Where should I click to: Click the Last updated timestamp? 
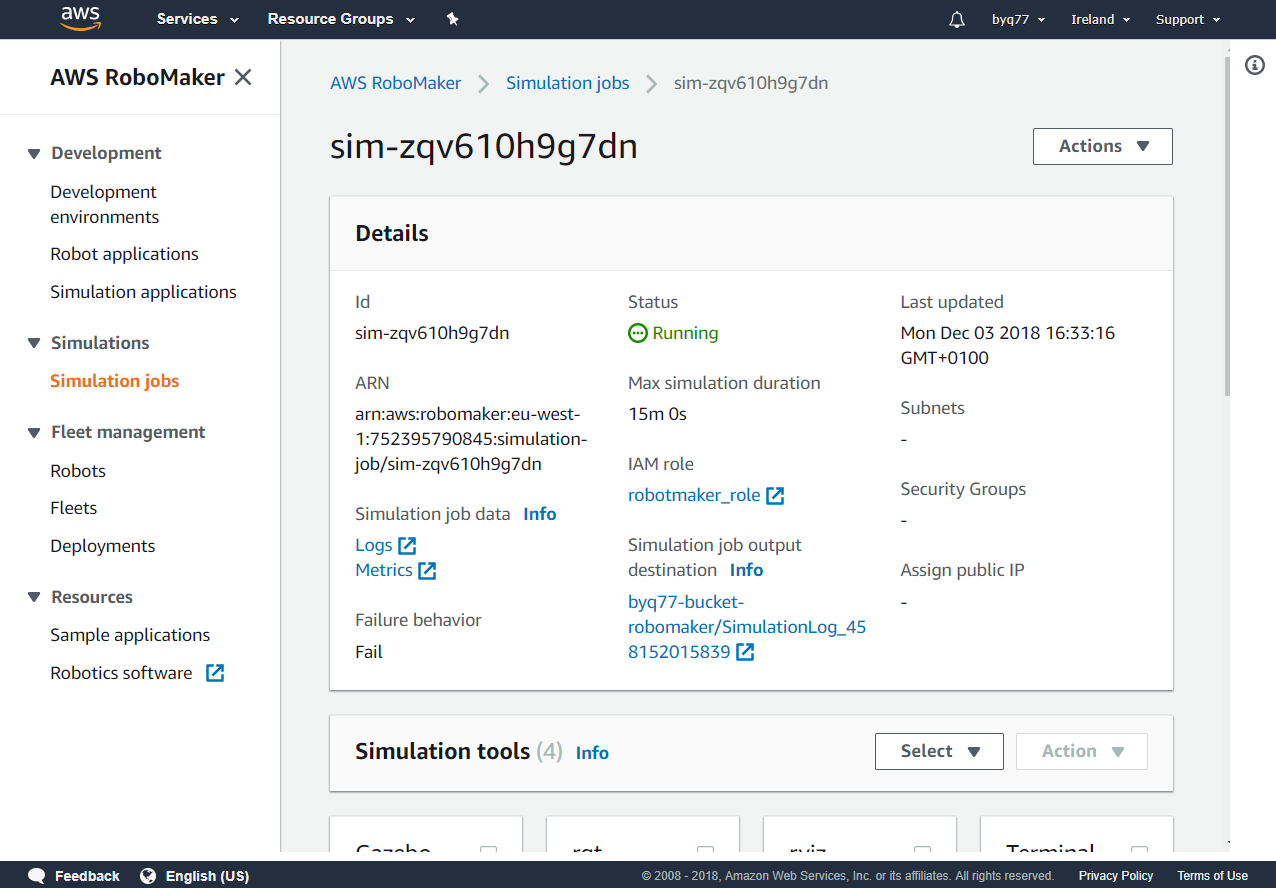tap(1008, 345)
